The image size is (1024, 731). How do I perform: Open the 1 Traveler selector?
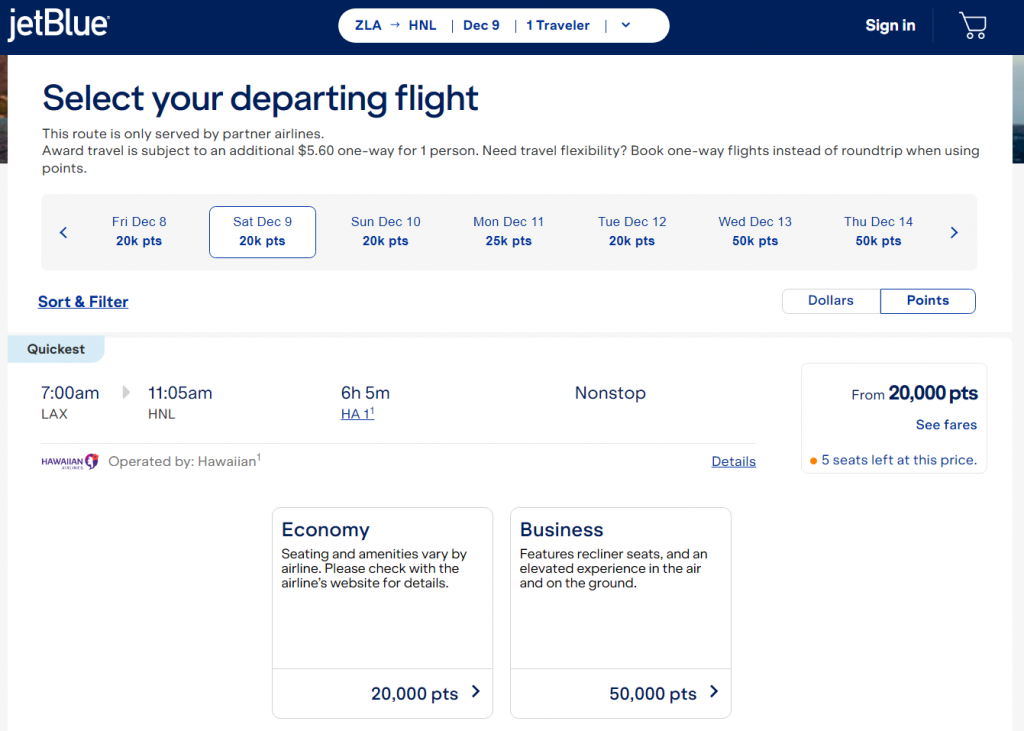point(557,25)
